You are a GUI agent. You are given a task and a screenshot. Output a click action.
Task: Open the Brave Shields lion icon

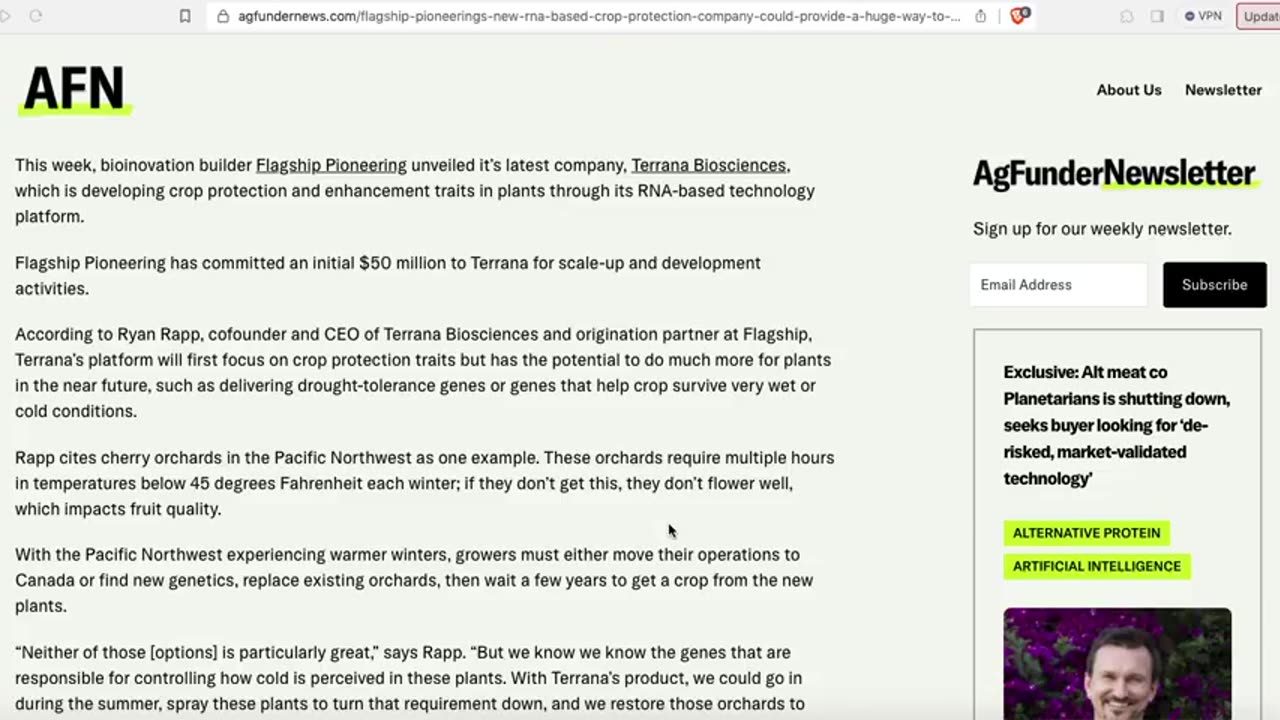coord(1019,16)
